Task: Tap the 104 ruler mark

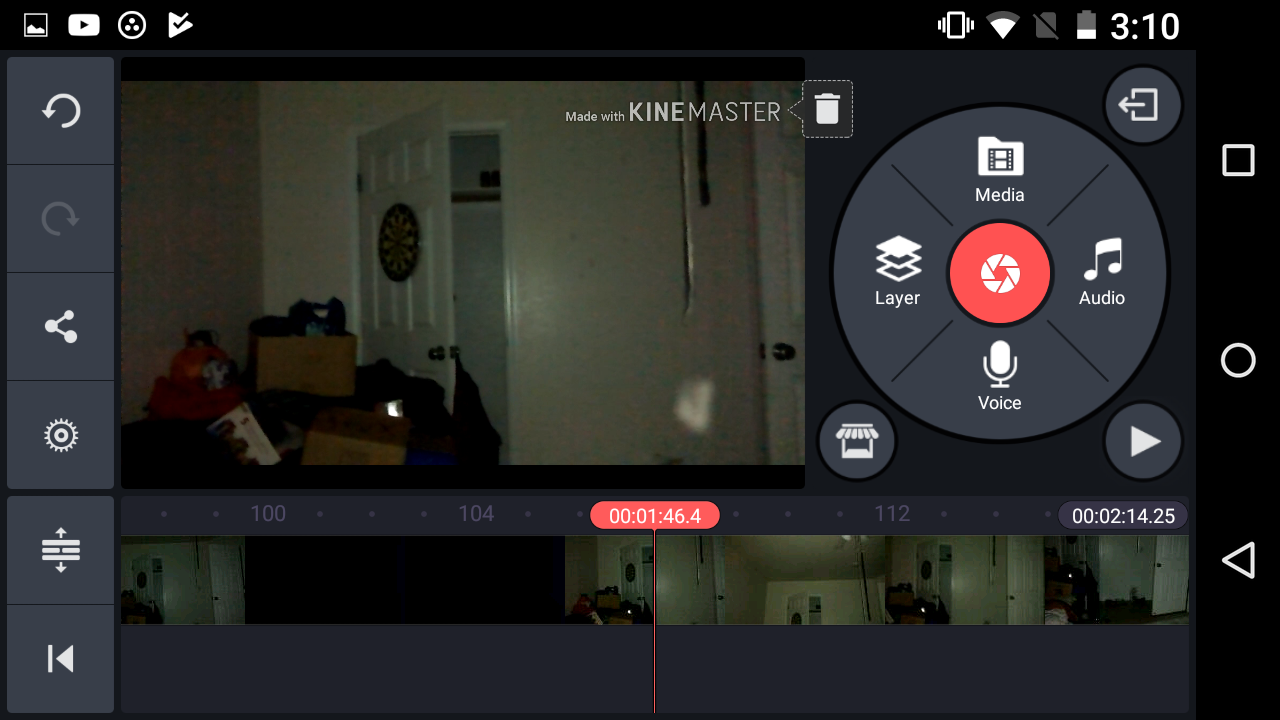Action: point(476,514)
